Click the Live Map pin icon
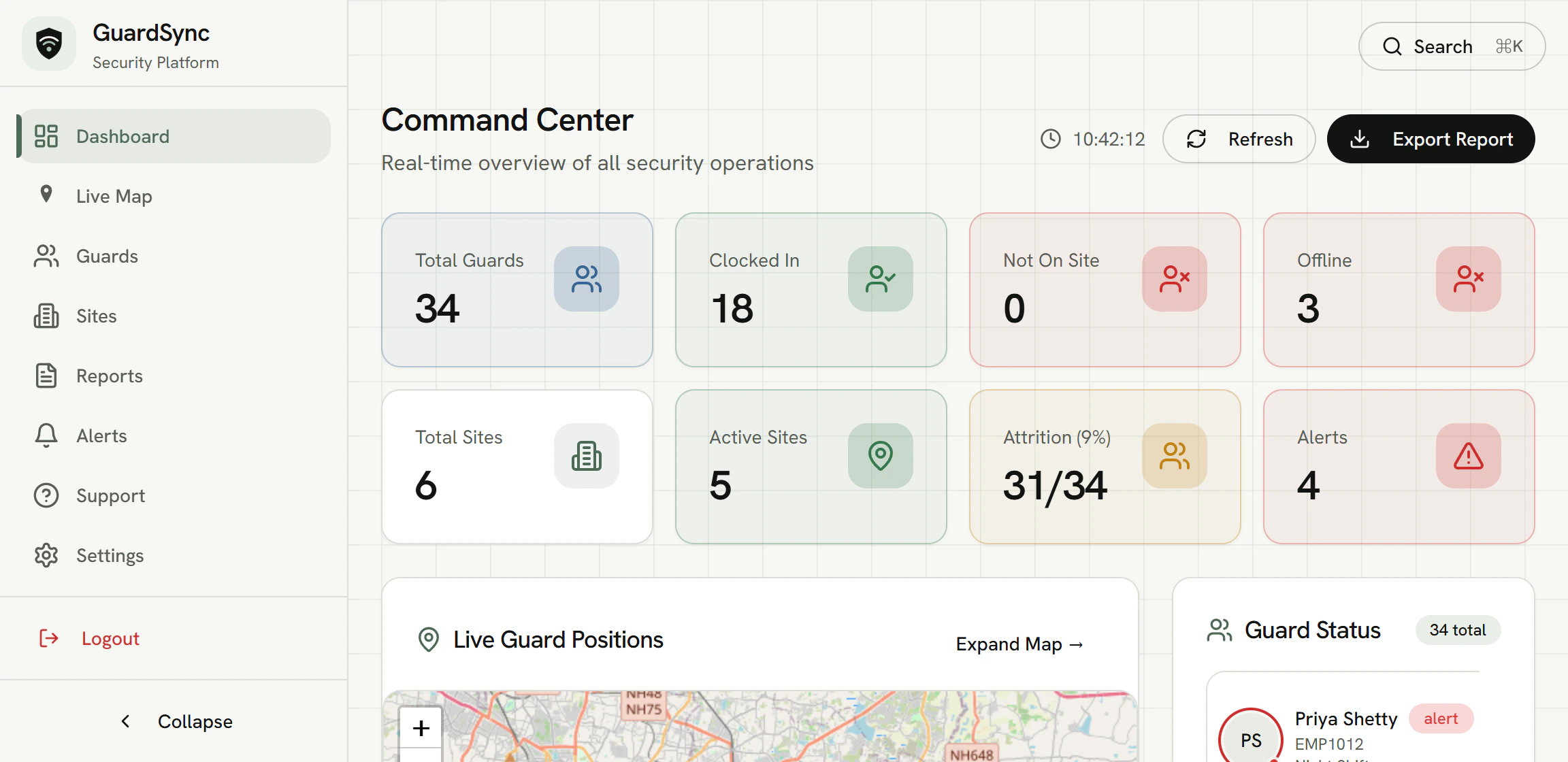 tap(46, 195)
